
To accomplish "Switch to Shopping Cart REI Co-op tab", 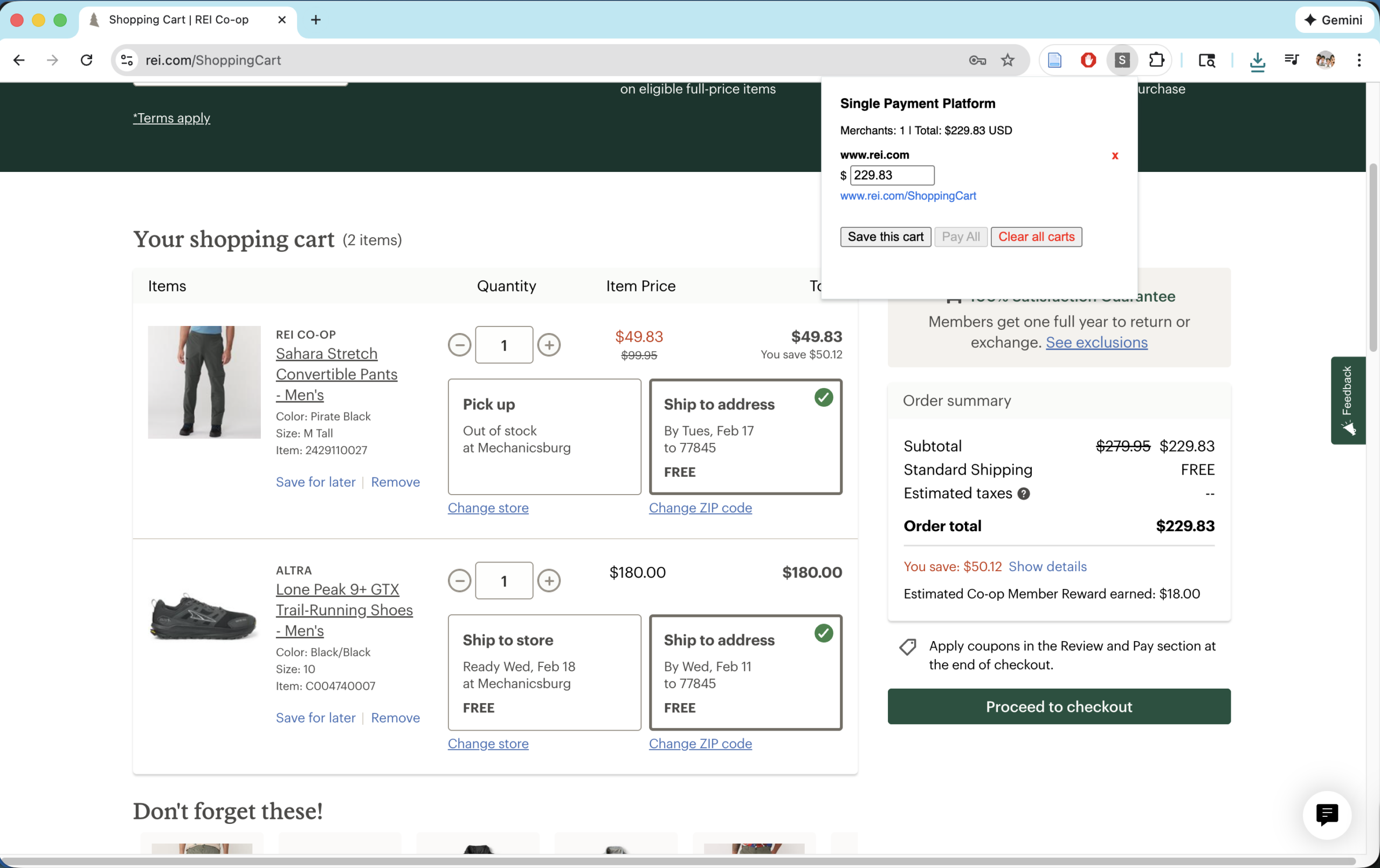I will [x=178, y=20].
